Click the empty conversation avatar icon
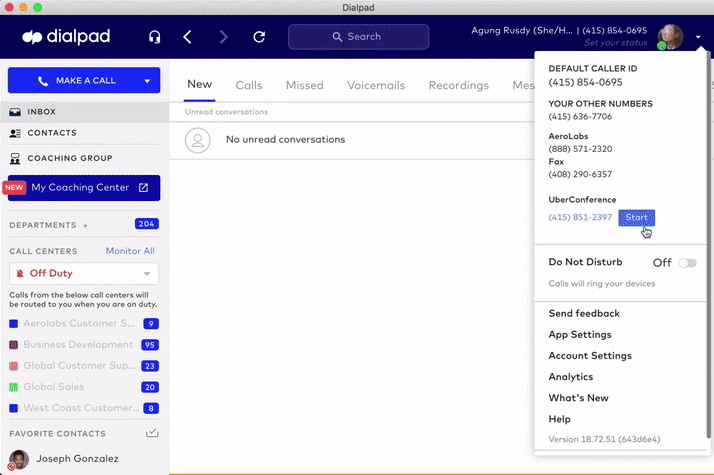This screenshot has height=475, width=714. pyautogui.click(x=198, y=140)
